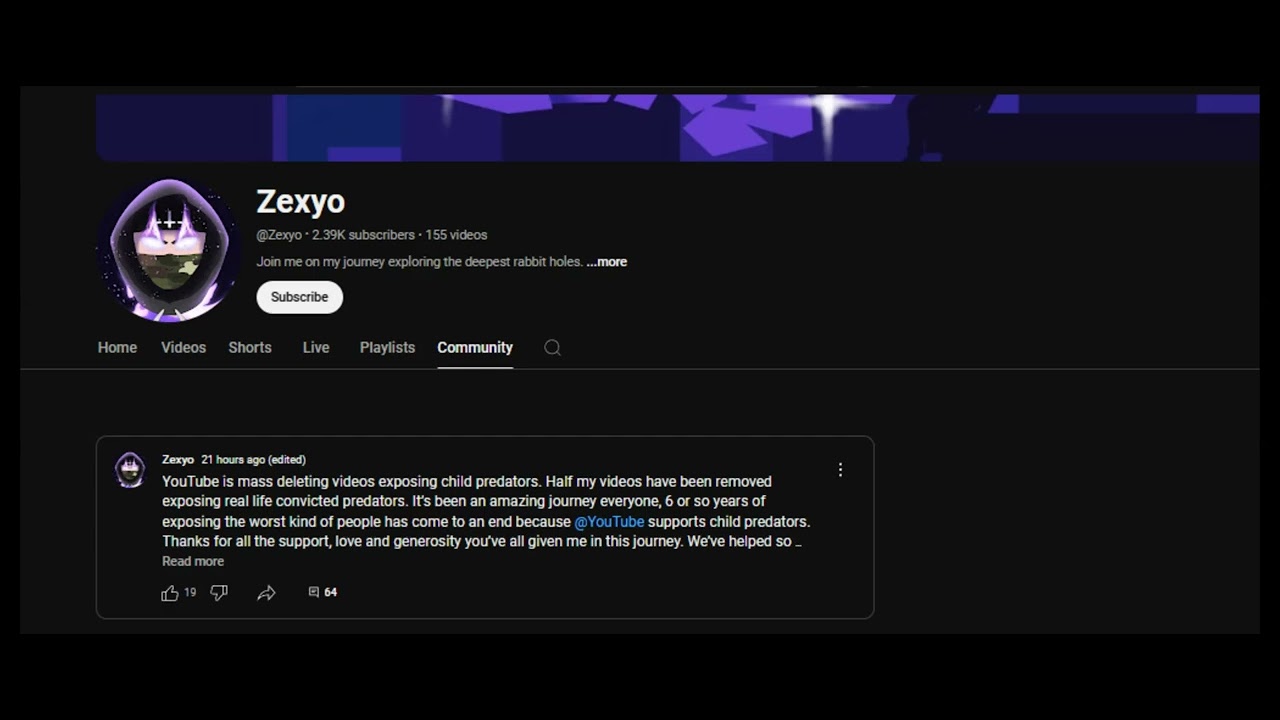Viewport: 1280px width, 720px height.
Task: Click the 2.39K subscribers text
Action: [x=363, y=235]
